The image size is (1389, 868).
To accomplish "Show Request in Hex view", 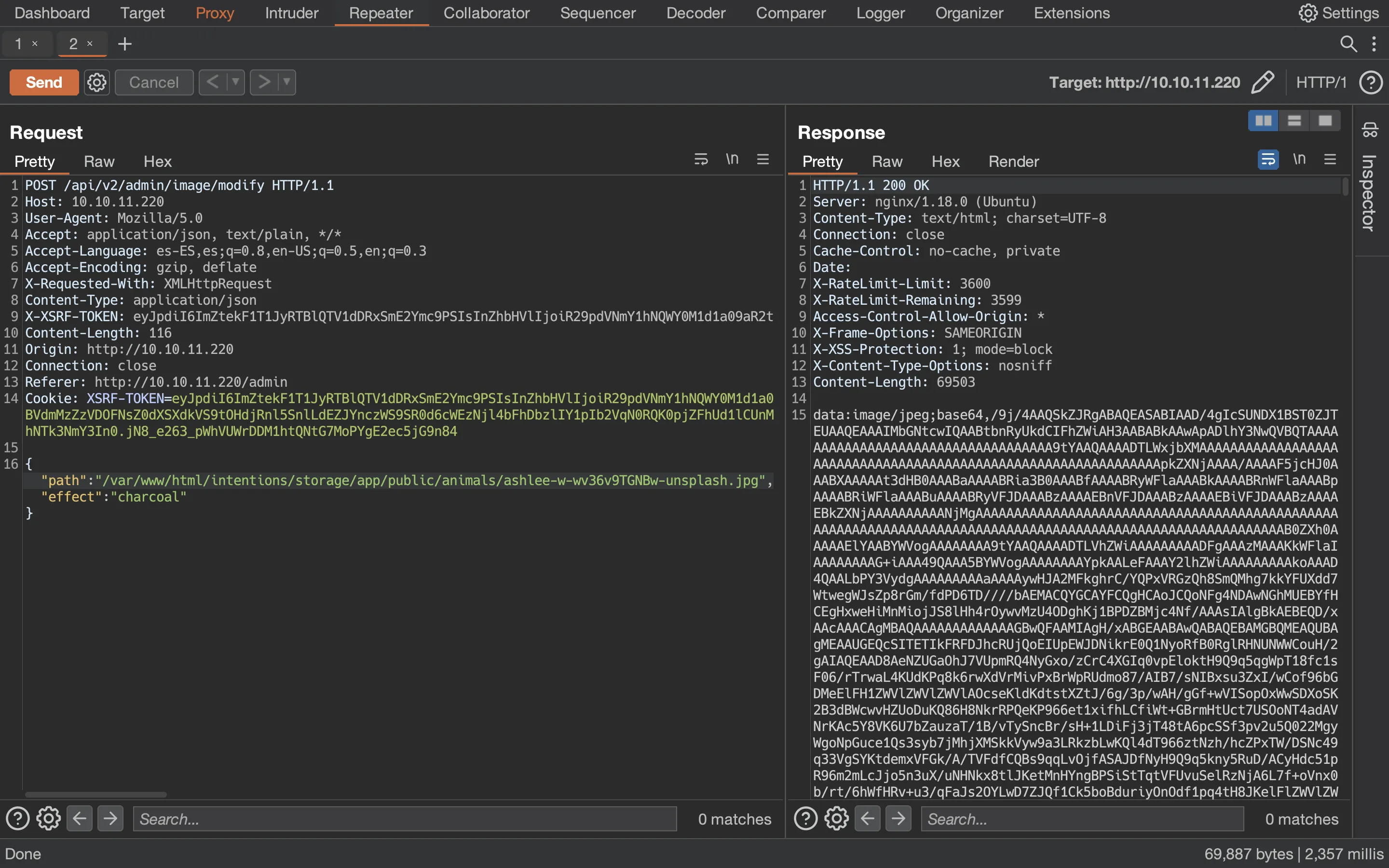I will point(157,162).
